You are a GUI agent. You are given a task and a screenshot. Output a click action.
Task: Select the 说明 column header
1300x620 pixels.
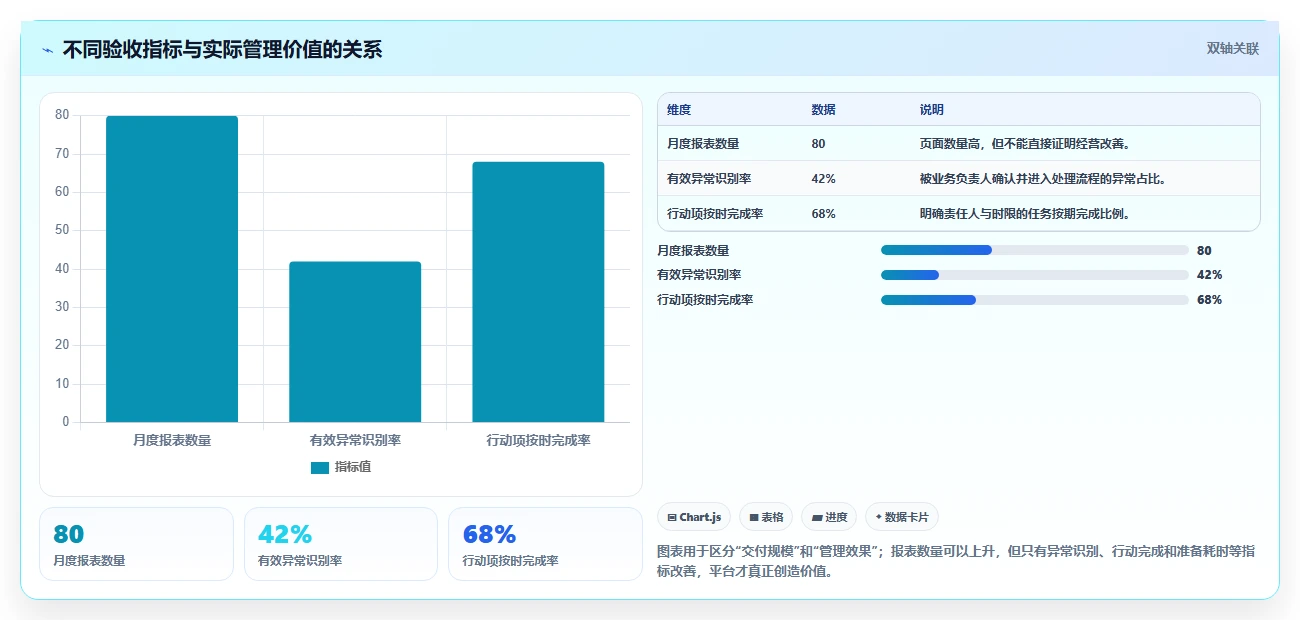click(932, 110)
